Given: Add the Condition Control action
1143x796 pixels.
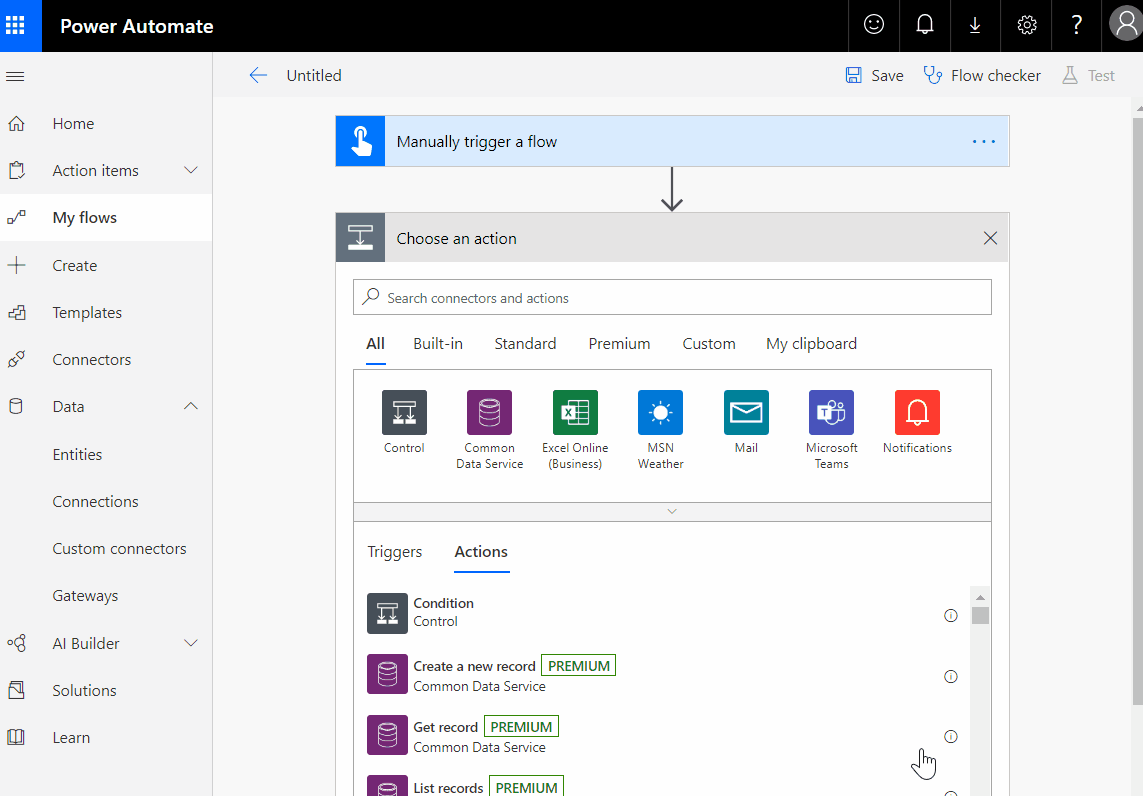Looking at the screenshot, I should (x=662, y=613).
